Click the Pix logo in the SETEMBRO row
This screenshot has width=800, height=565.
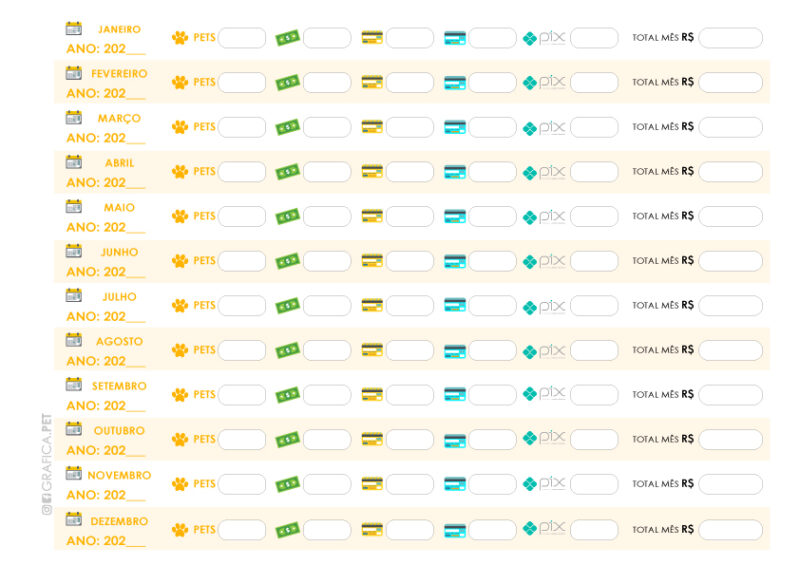coord(544,394)
